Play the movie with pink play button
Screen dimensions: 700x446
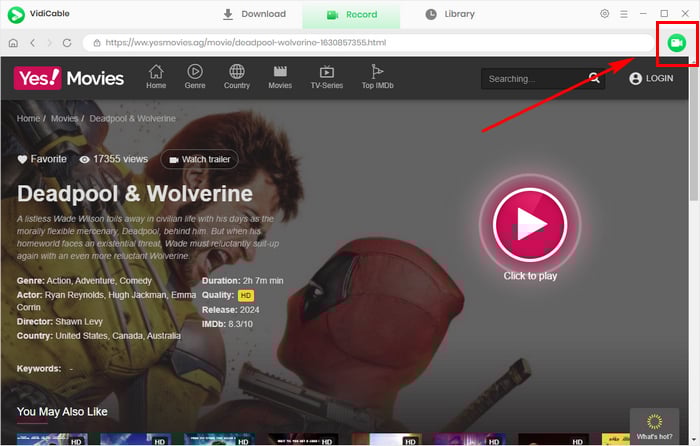point(530,224)
